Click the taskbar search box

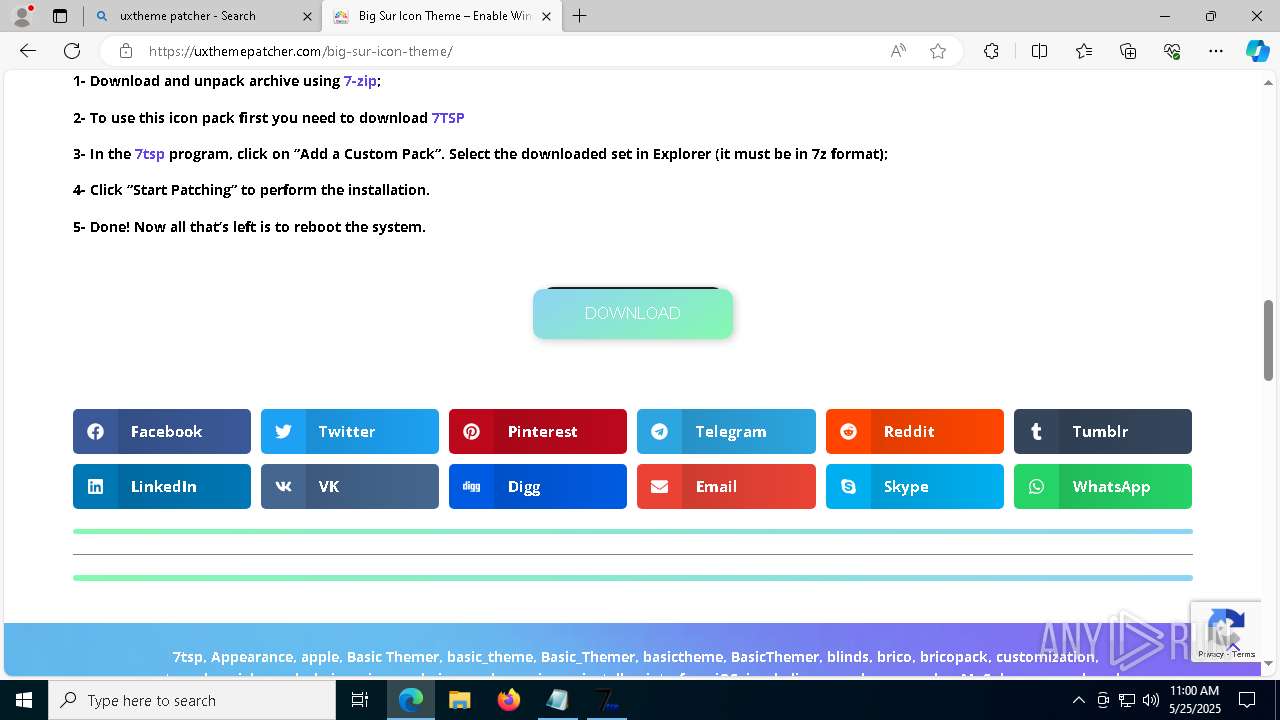(x=192, y=700)
